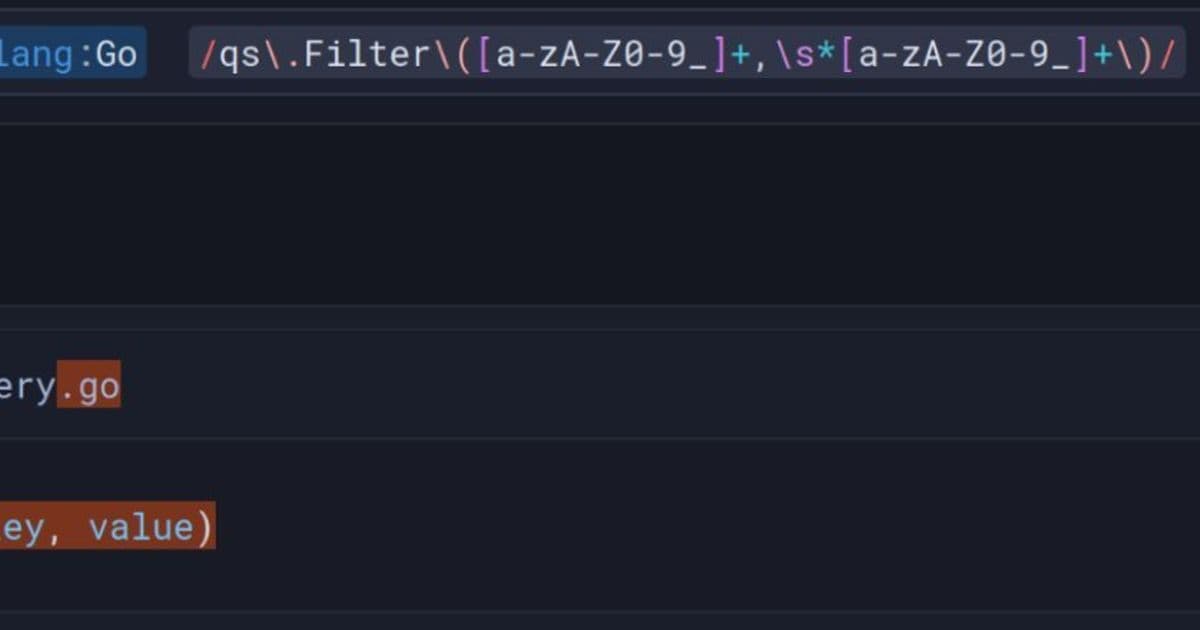Viewport: 1200px width, 630px height.
Task: Click the regex slash delimiter in the search query
Action: [x=207, y=54]
